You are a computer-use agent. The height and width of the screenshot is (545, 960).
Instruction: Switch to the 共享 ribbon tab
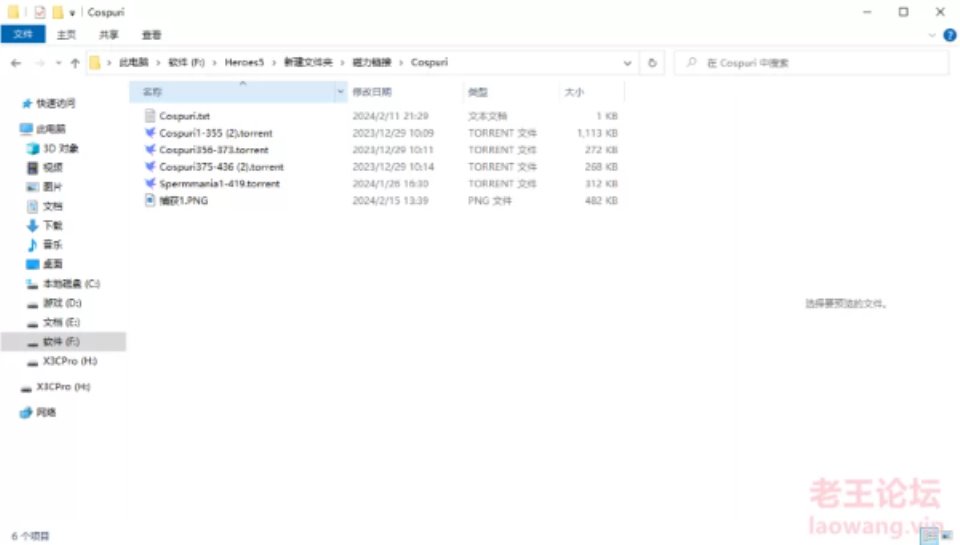pos(109,35)
